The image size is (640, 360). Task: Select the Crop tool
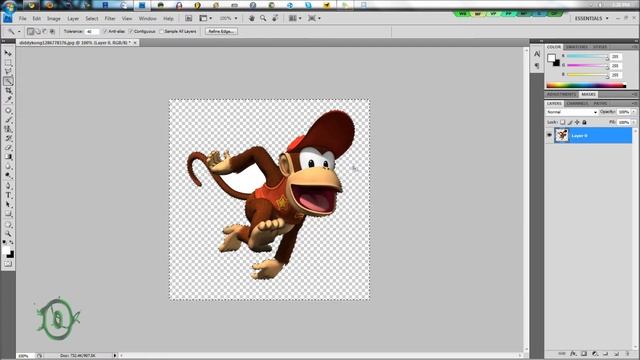point(8,90)
